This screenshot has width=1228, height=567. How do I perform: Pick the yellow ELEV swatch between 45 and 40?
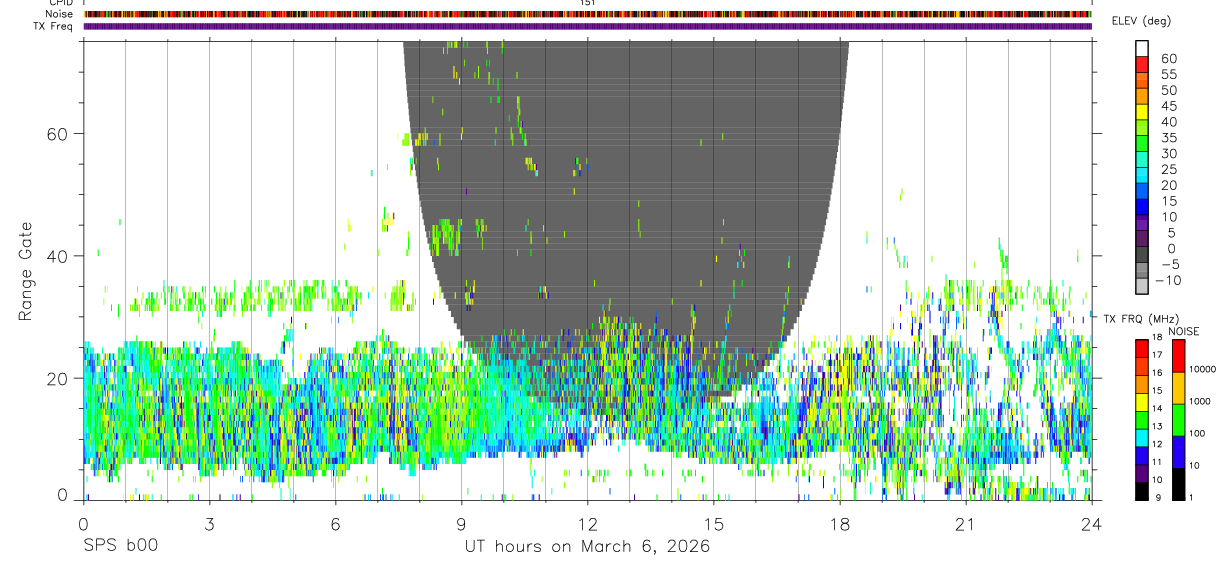(1142, 111)
